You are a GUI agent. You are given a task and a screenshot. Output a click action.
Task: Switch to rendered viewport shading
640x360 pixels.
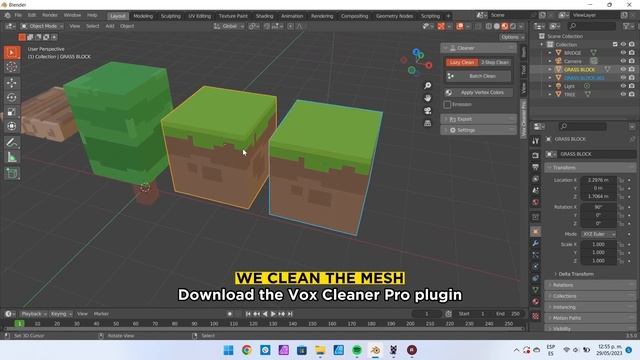pos(513,26)
